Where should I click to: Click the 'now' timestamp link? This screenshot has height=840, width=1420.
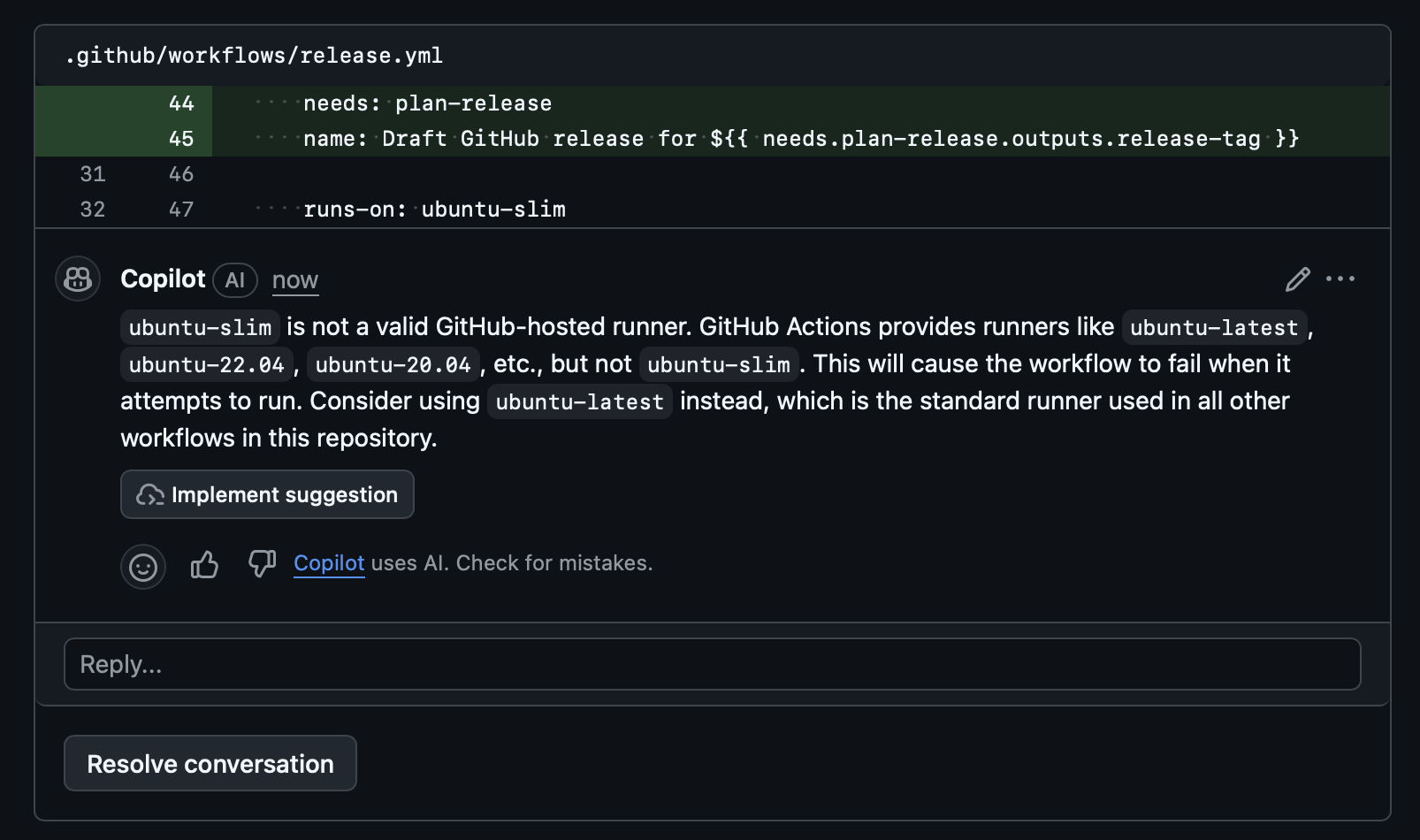[x=294, y=280]
